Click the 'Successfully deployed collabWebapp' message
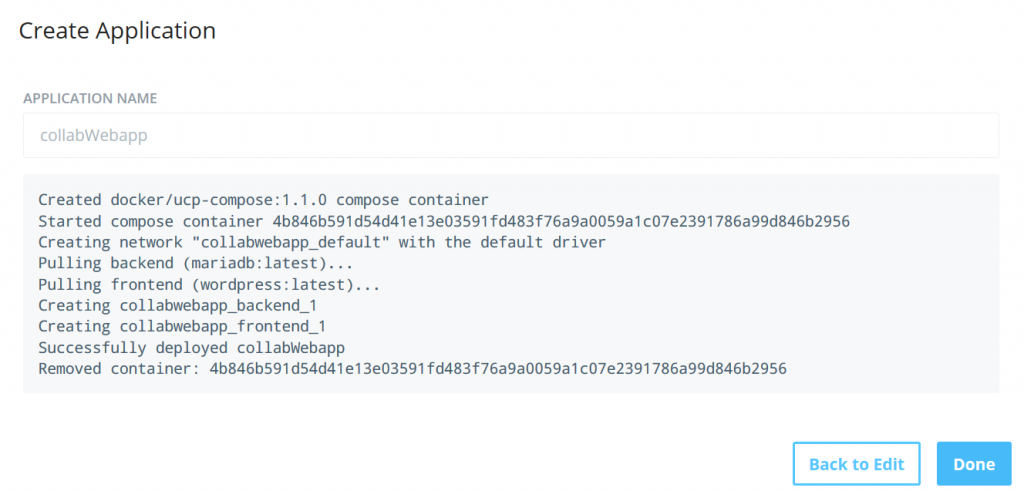The image size is (1024, 491). (191, 348)
